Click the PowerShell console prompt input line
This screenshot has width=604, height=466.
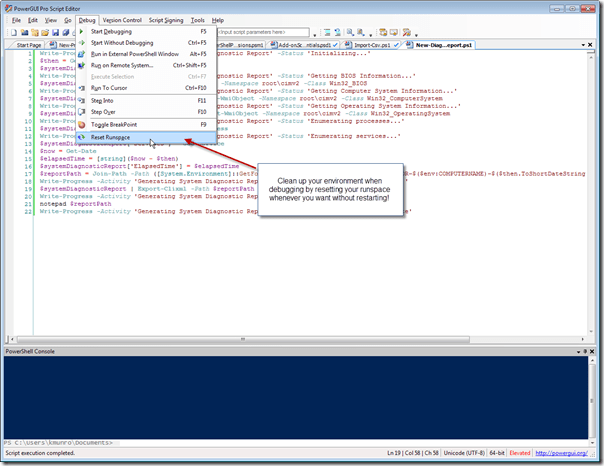pyautogui.click(x=296, y=443)
